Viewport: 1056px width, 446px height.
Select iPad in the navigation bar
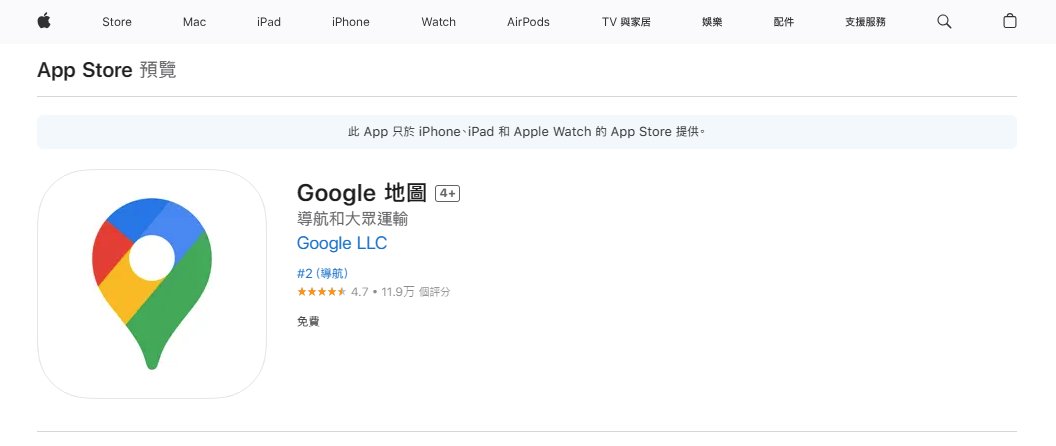tap(269, 22)
